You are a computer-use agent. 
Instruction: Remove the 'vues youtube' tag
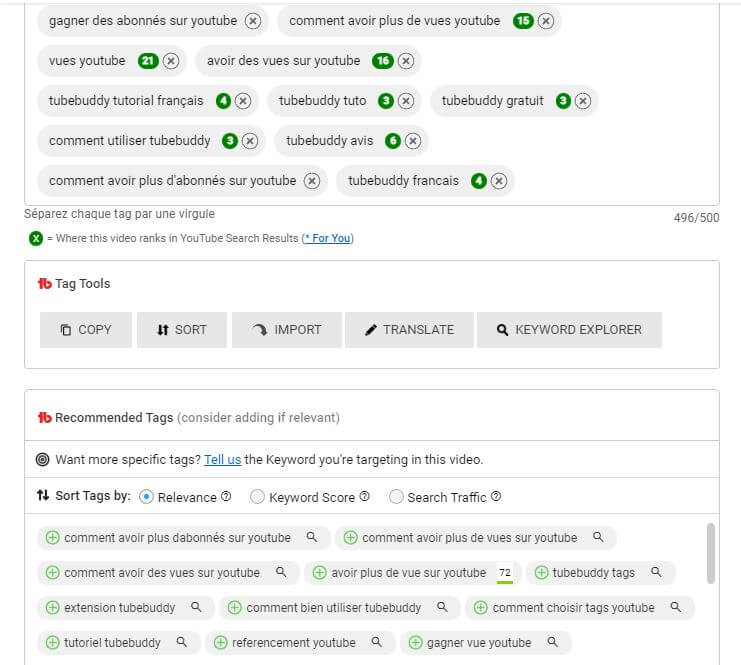coord(171,61)
